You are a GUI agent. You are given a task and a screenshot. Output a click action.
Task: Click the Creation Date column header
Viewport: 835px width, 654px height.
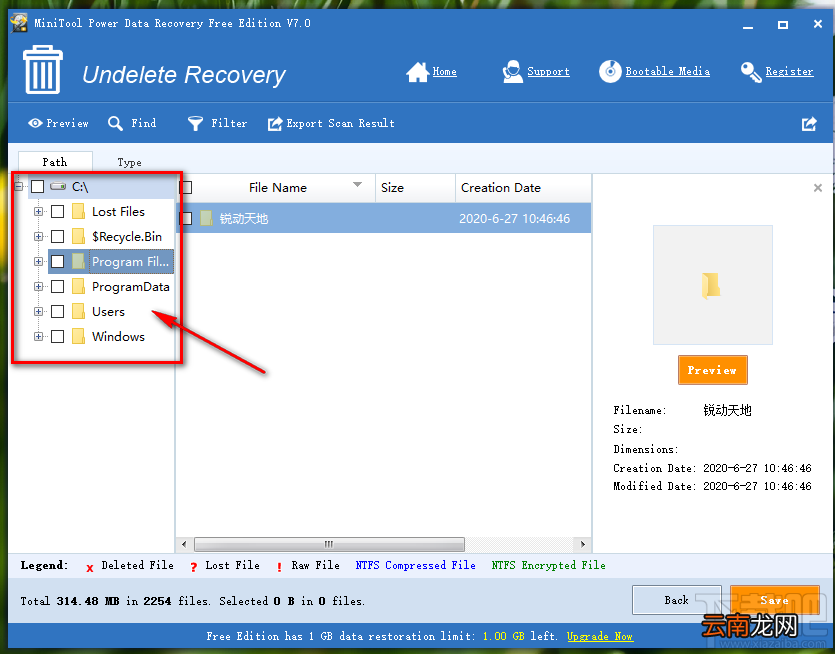click(x=523, y=187)
